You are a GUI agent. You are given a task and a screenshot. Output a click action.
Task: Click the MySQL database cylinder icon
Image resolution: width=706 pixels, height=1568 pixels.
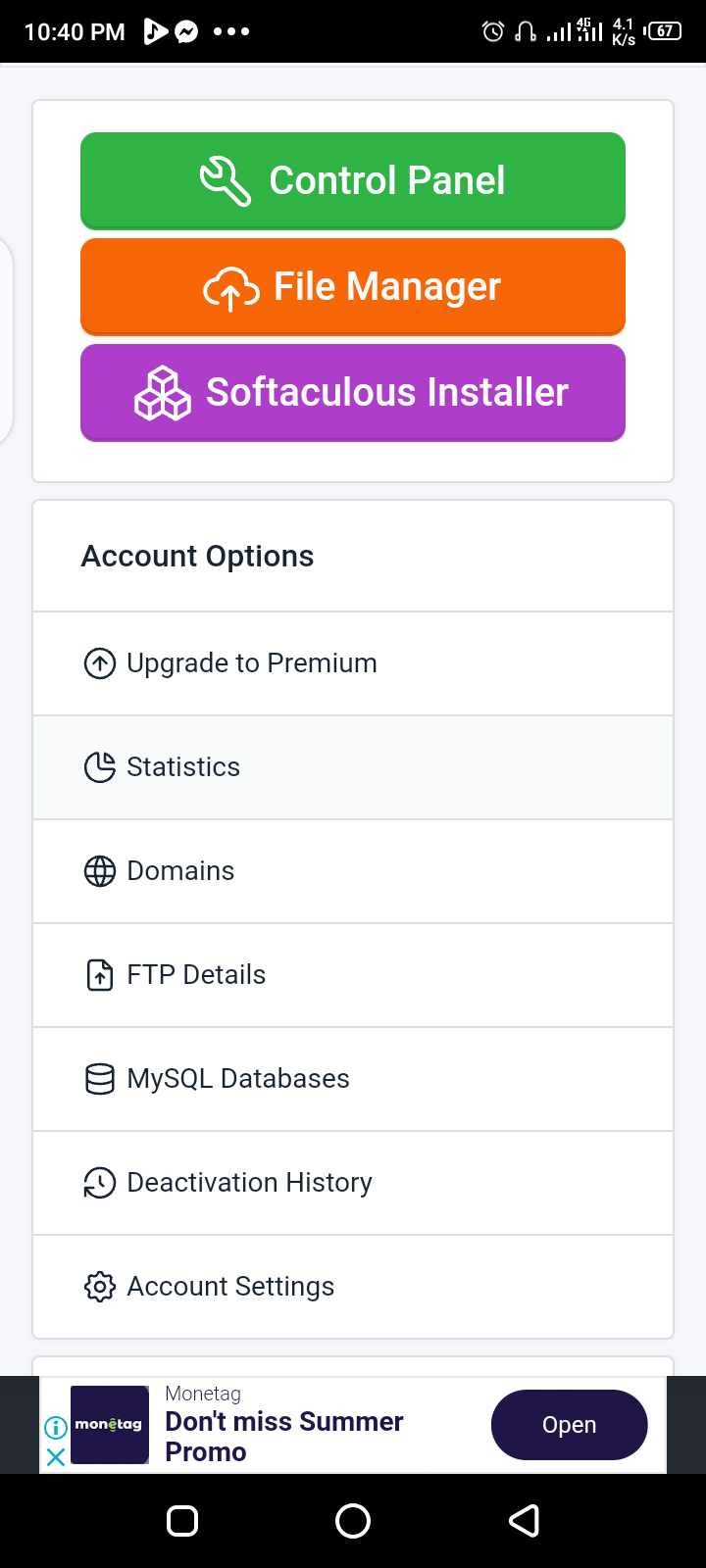(x=100, y=1079)
